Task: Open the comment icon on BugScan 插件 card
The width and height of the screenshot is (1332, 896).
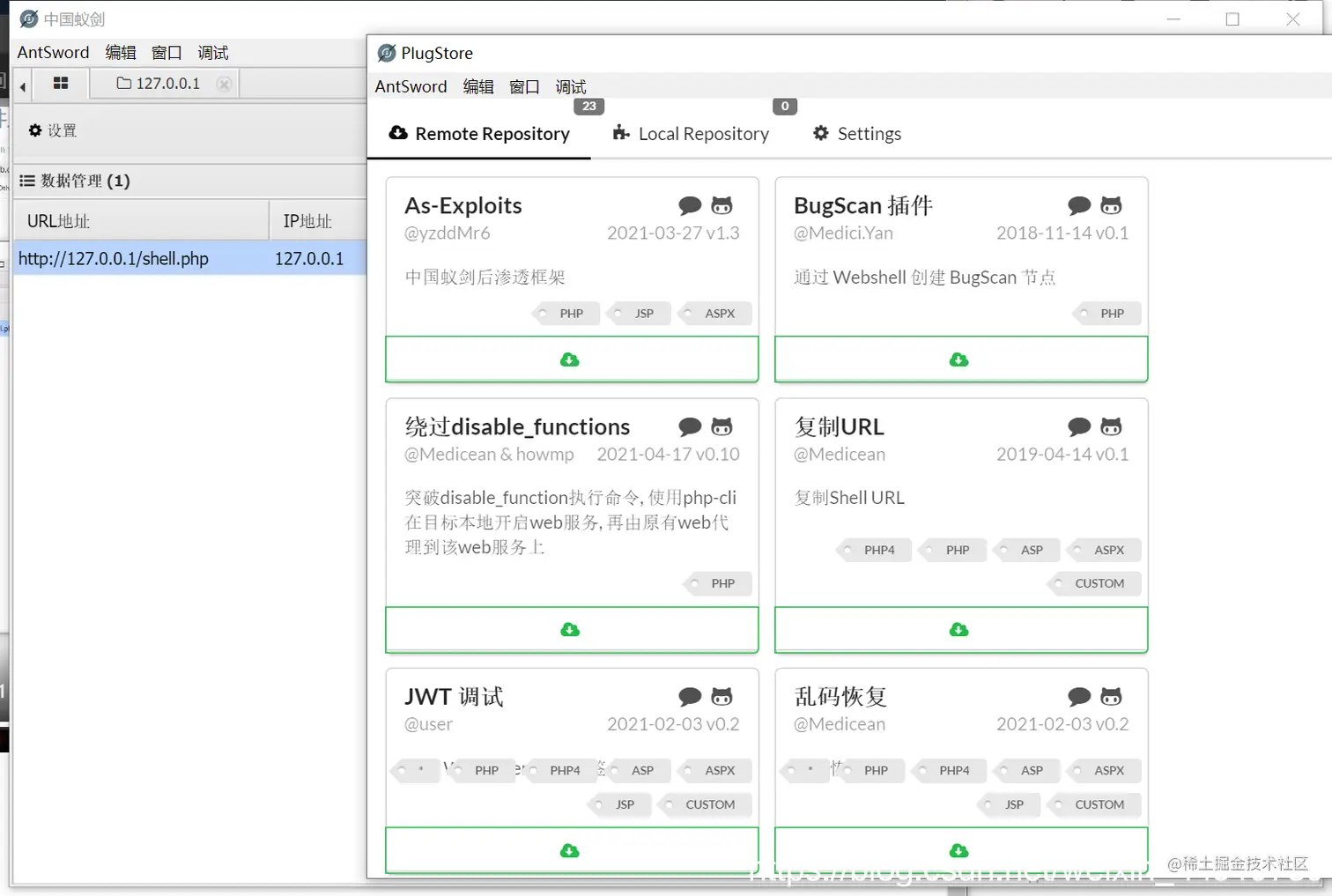Action: click(1079, 206)
